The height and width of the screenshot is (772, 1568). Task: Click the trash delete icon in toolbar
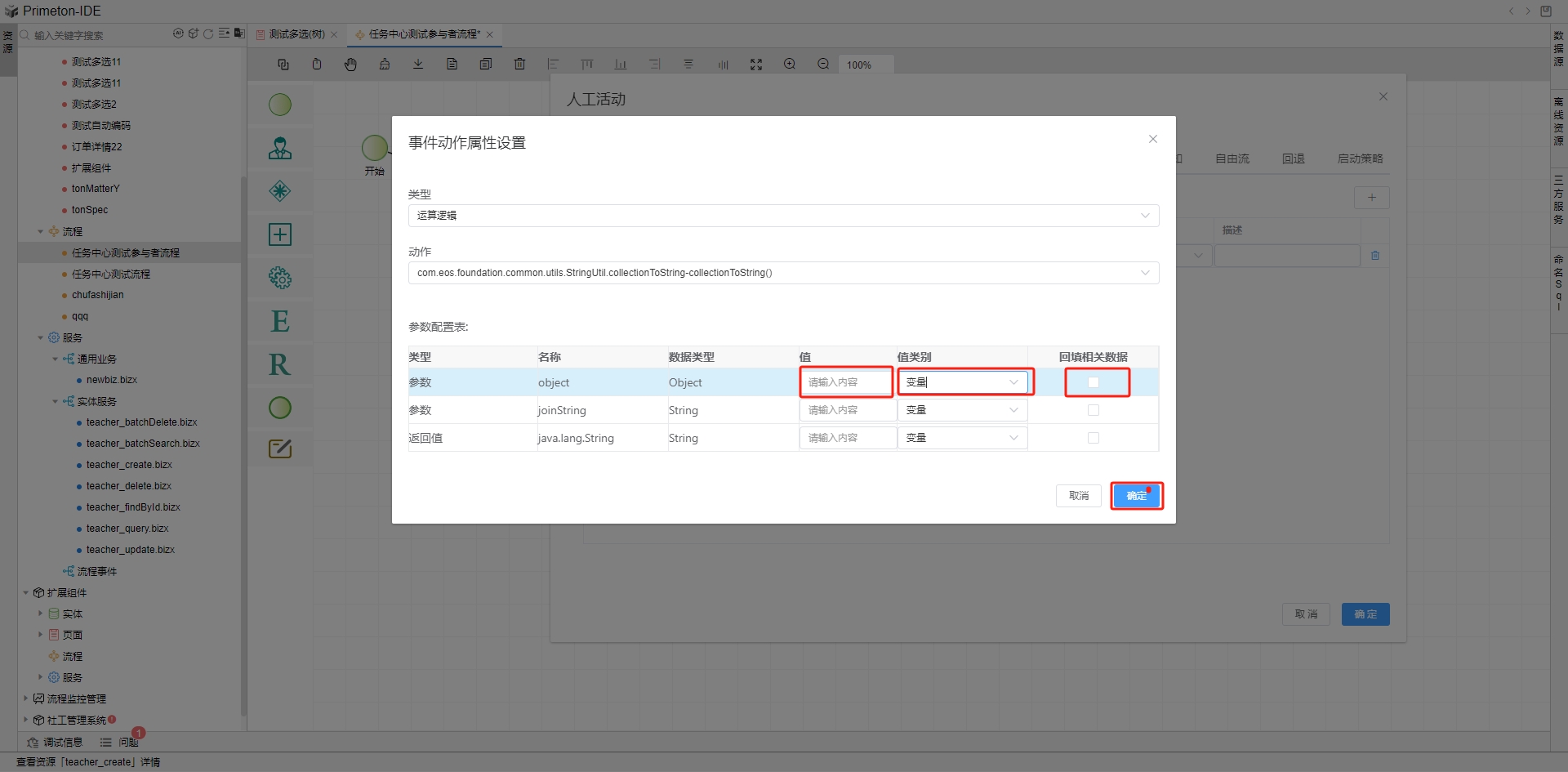tap(519, 65)
